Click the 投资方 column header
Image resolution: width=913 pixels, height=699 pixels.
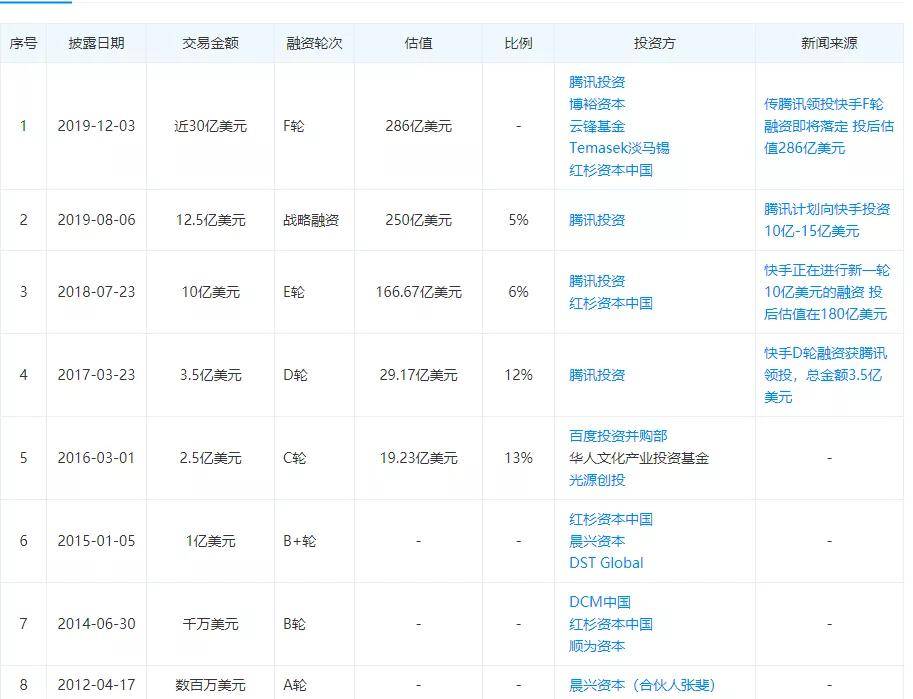[654, 43]
